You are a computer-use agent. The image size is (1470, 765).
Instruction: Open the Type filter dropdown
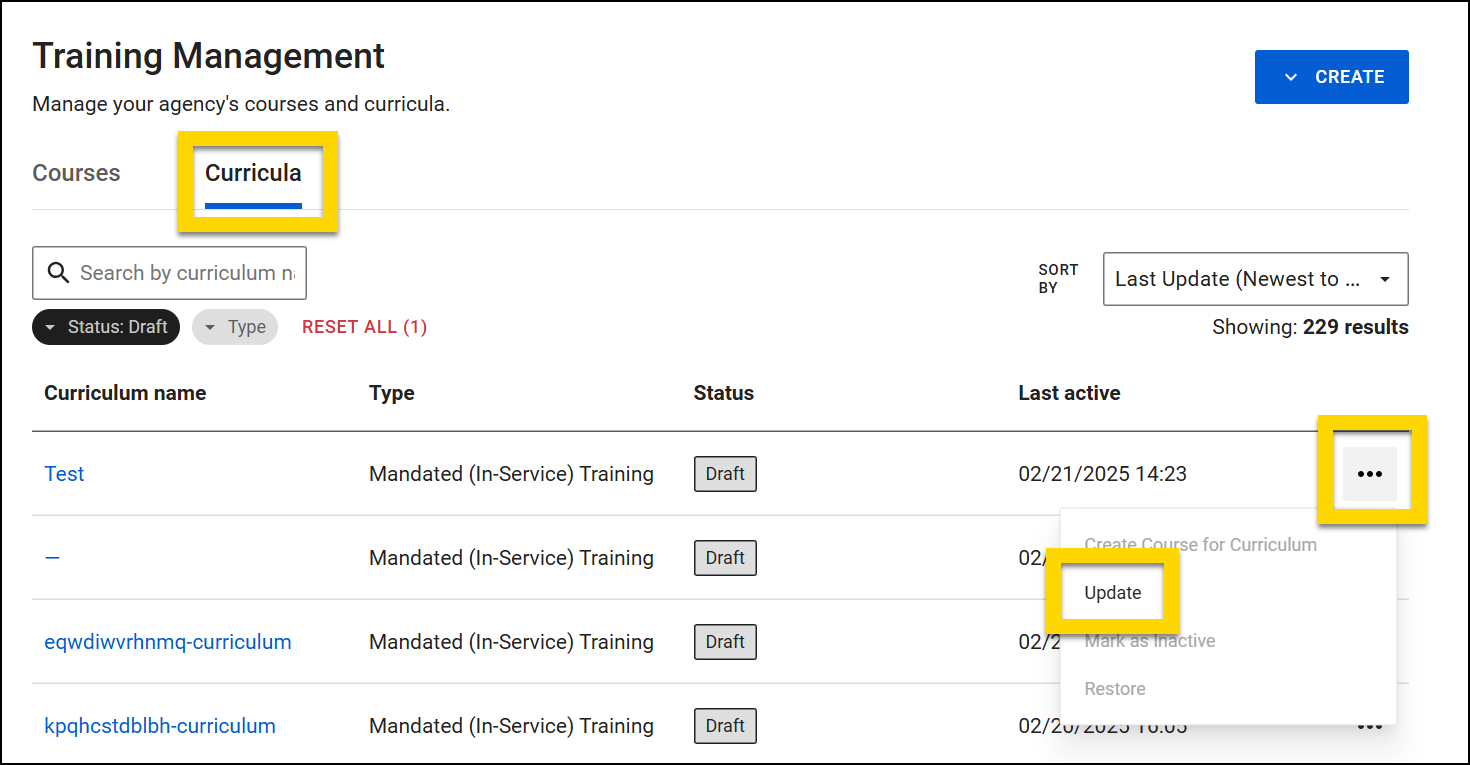[235, 327]
